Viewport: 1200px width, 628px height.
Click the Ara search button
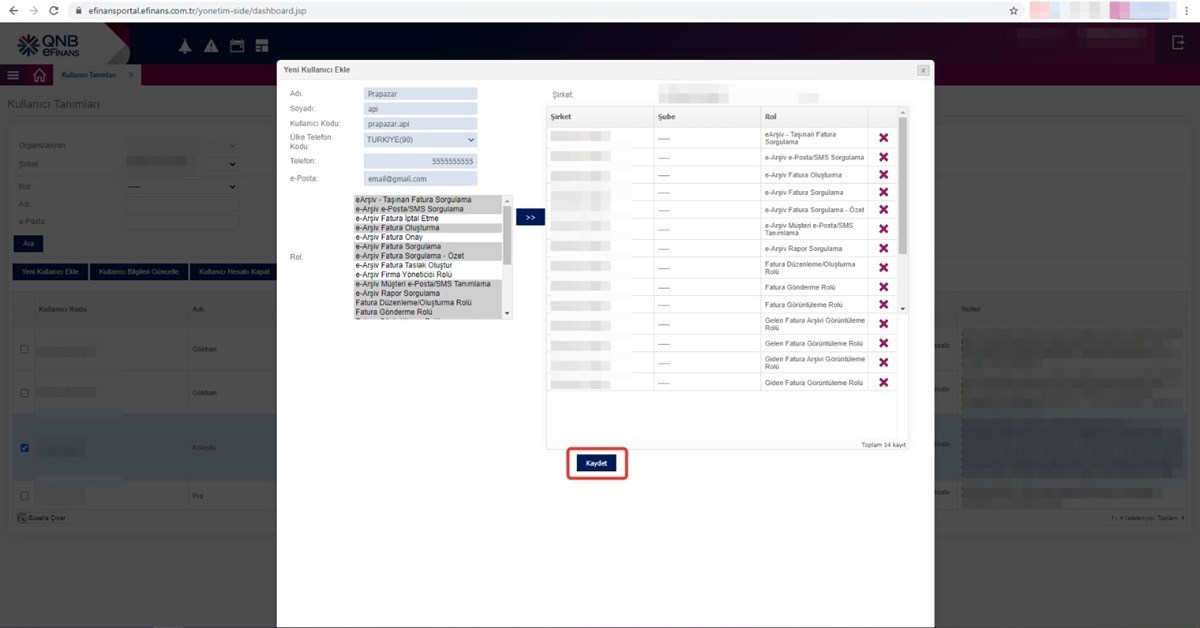28,244
